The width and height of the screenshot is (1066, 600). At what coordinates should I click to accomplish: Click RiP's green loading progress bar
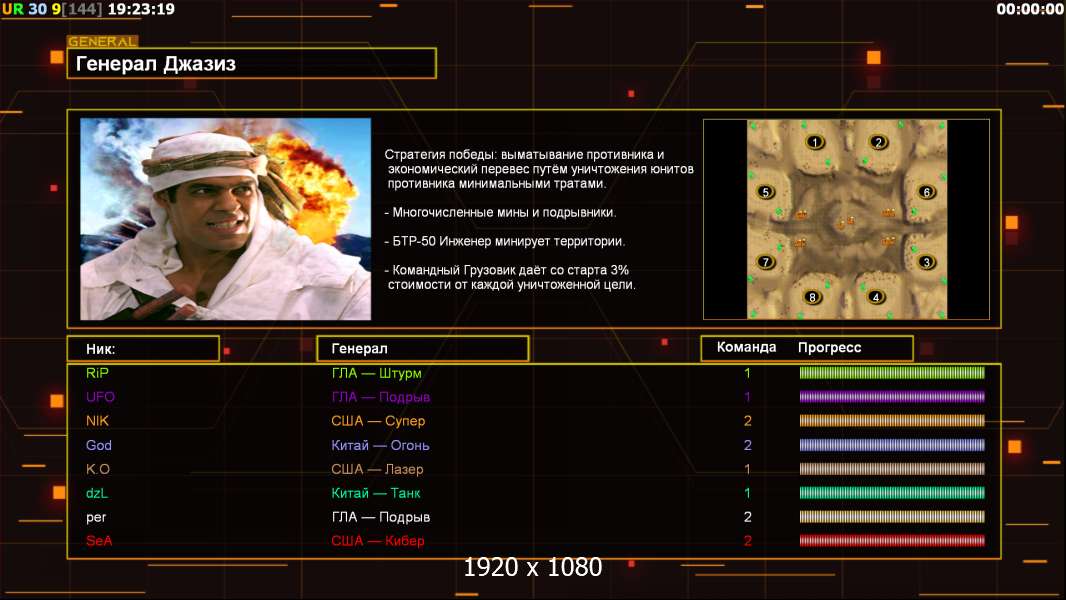(x=892, y=372)
